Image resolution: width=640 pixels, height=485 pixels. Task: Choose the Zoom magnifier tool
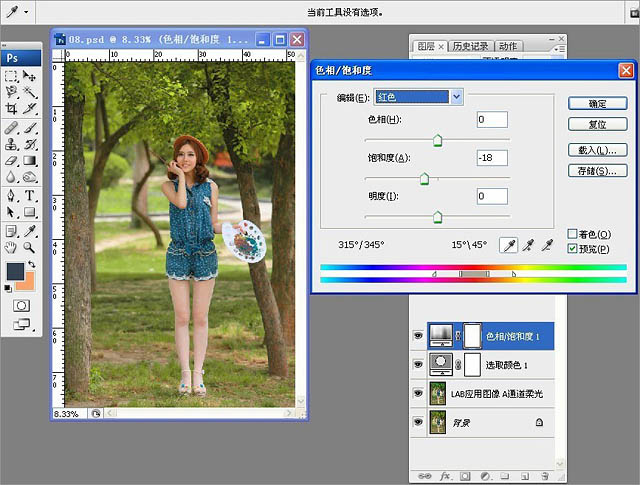point(30,246)
